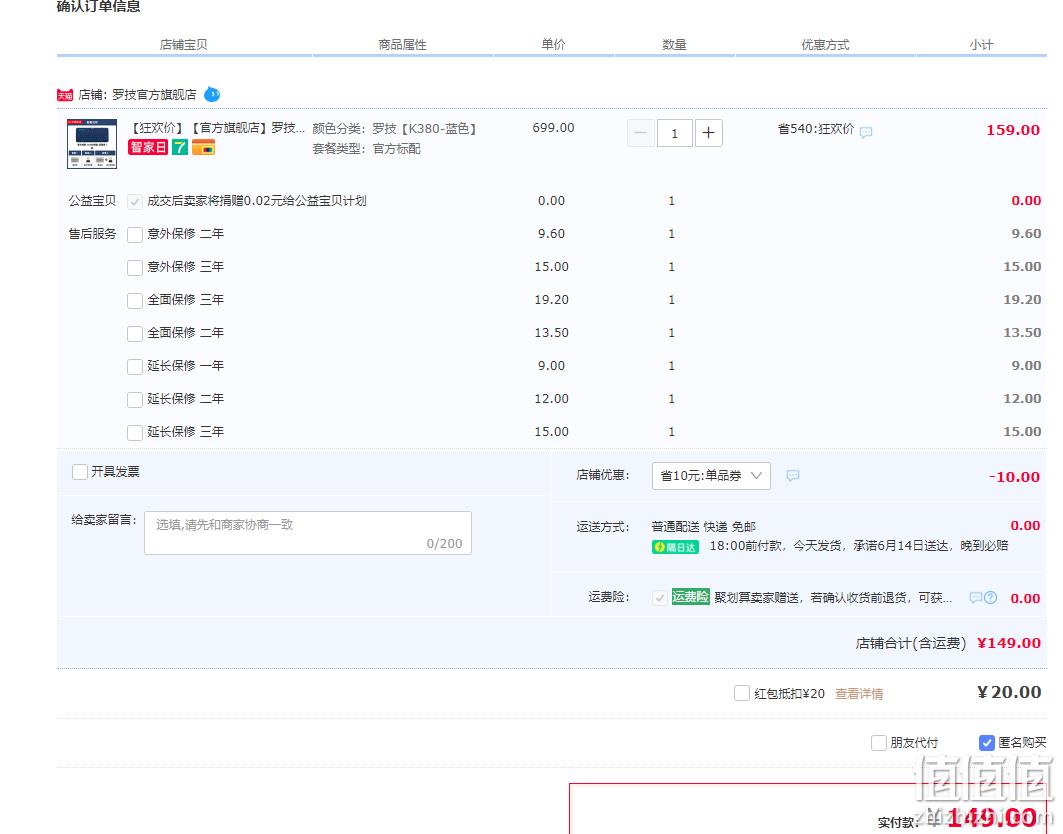Click the red 159.00 subtotal
The height and width of the screenshot is (834, 1063).
click(1013, 130)
